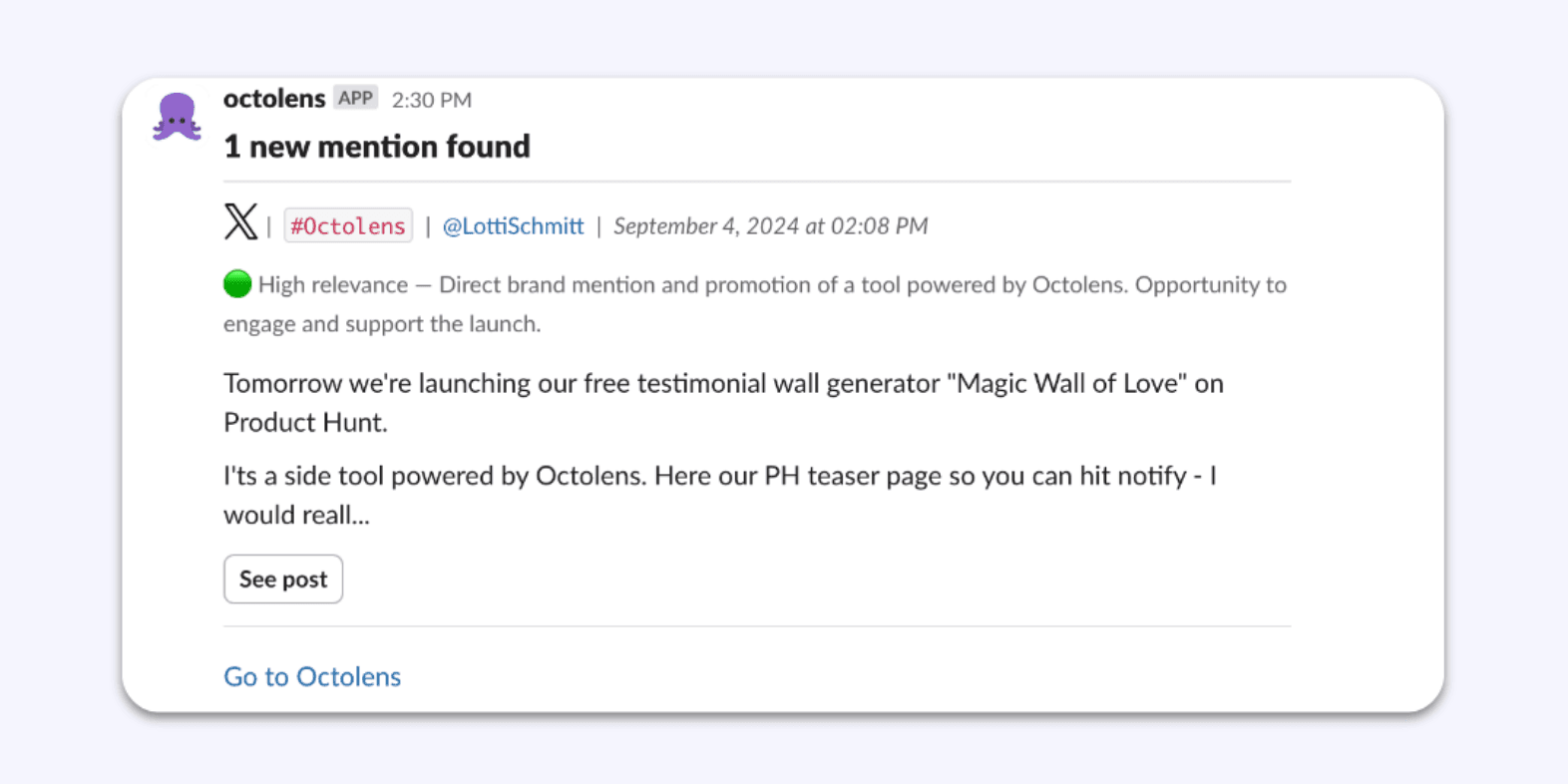This screenshot has height=784, width=1568.
Task: Select the APP badge next to octolens
Action: point(356,97)
